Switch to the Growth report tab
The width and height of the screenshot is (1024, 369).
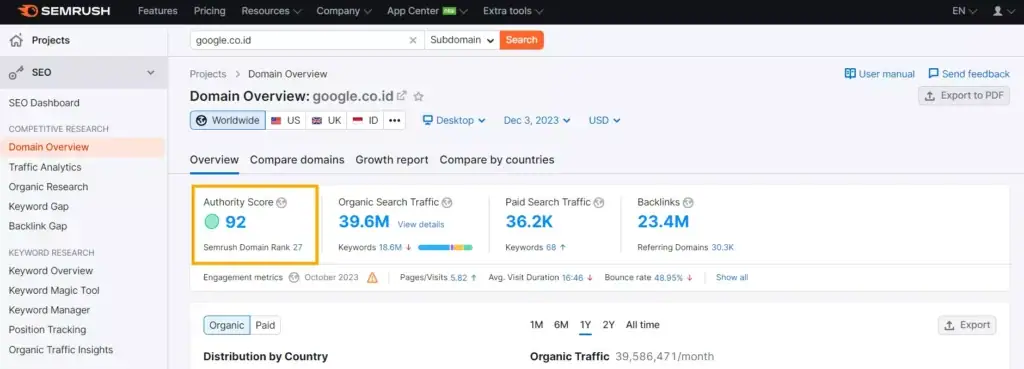pos(392,160)
